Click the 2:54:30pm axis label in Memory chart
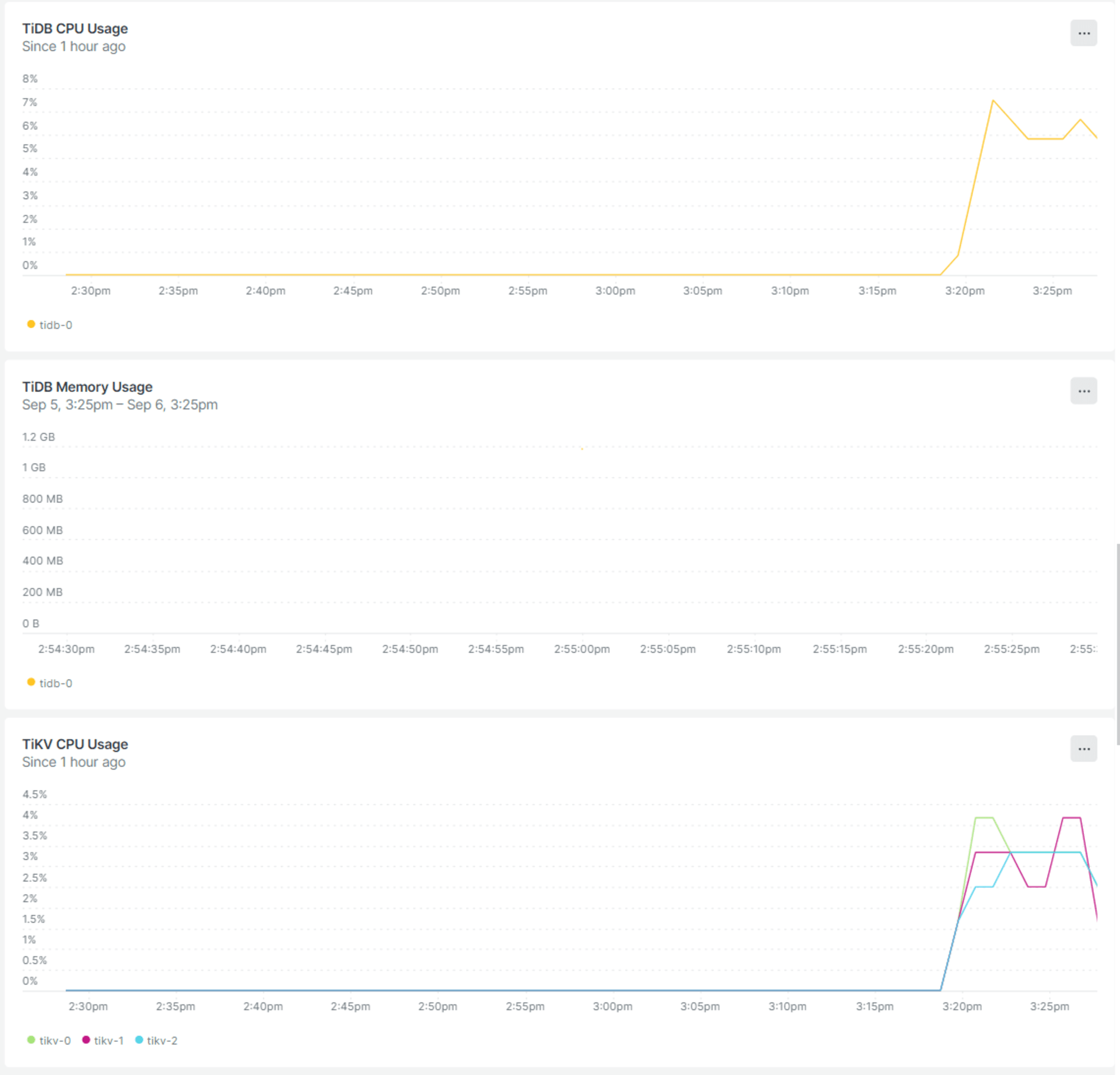The height and width of the screenshot is (1075, 1120). (66, 649)
